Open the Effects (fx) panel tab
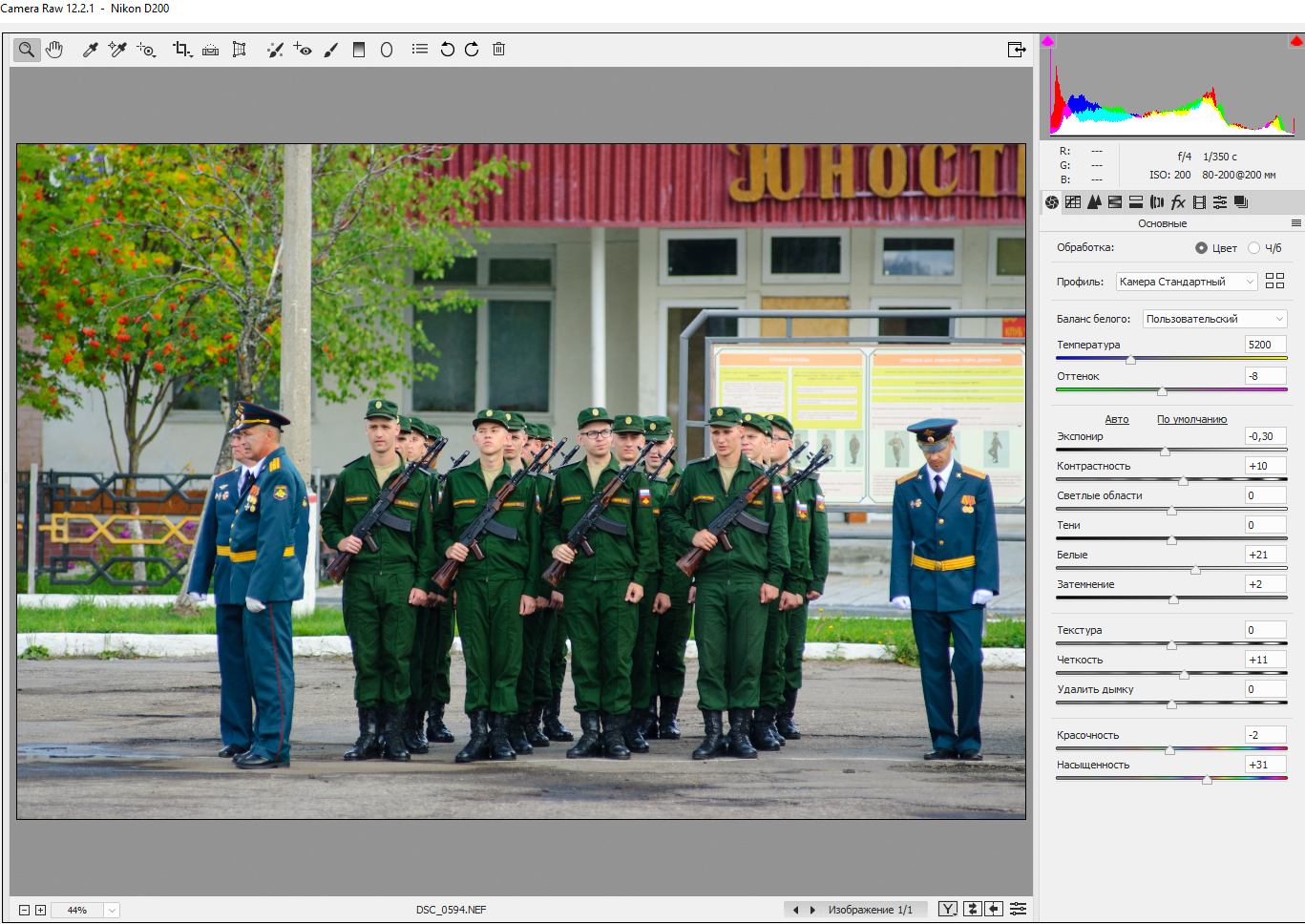1305x924 pixels. click(x=1178, y=202)
